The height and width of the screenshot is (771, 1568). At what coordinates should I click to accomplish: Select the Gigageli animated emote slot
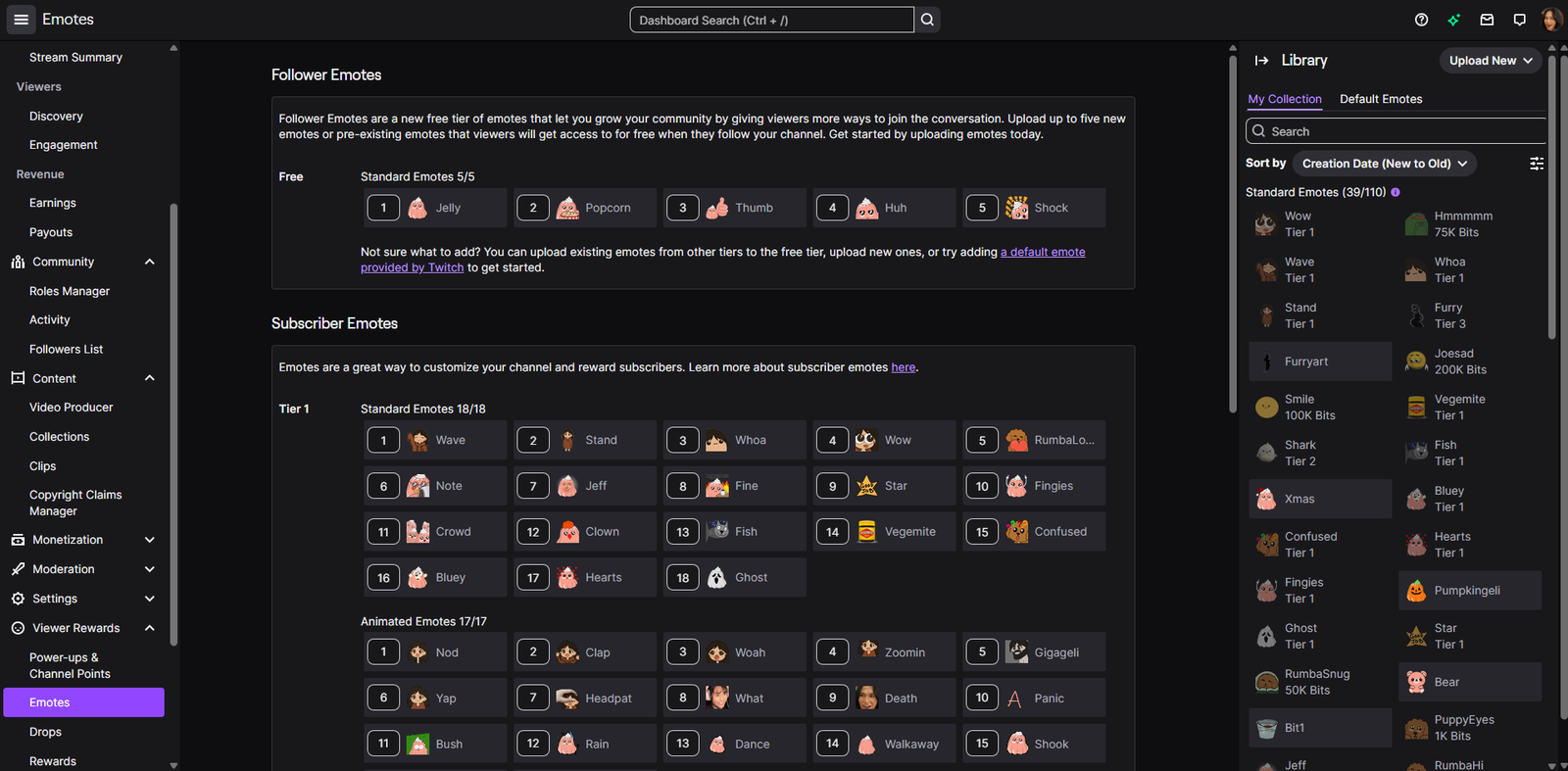1034,652
